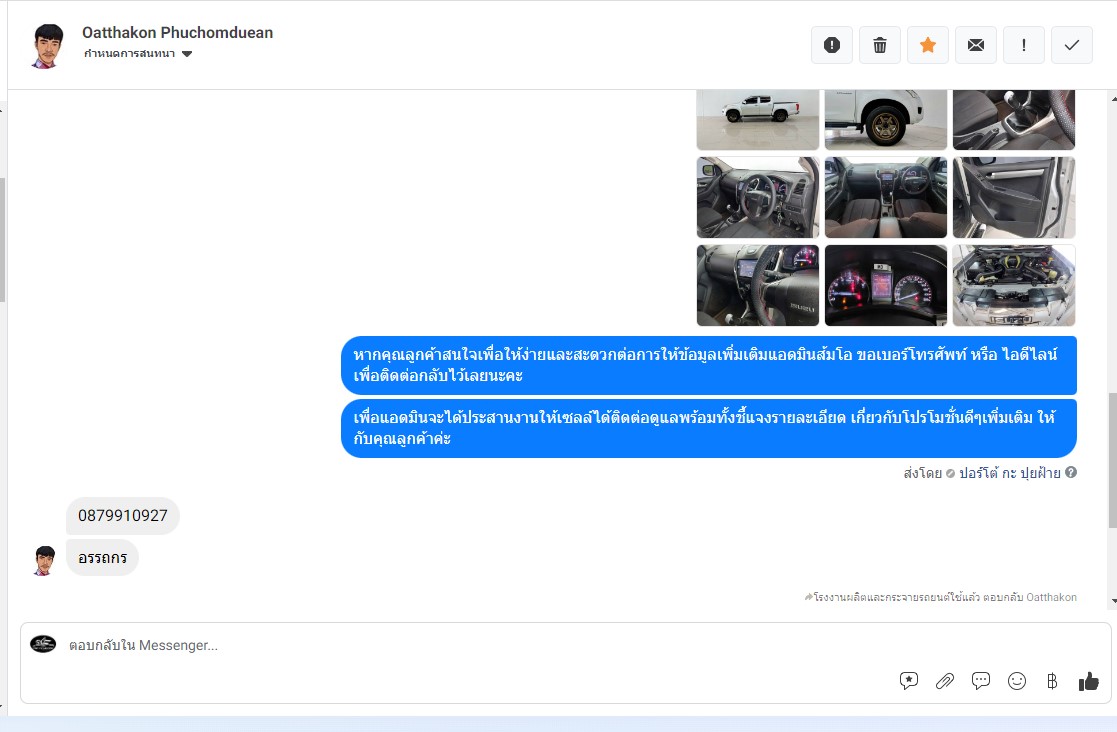Toggle the orange star follow-up flag
The width and height of the screenshot is (1117, 732).
tap(928, 45)
